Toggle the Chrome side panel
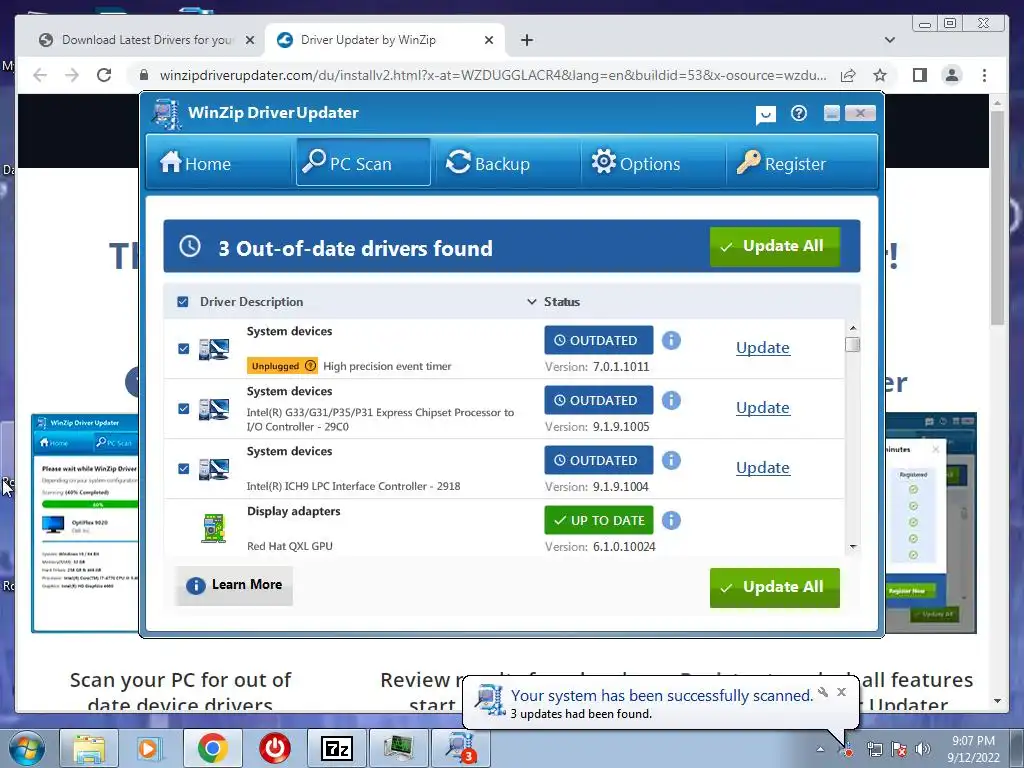The image size is (1024, 768). click(x=920, y=75)
